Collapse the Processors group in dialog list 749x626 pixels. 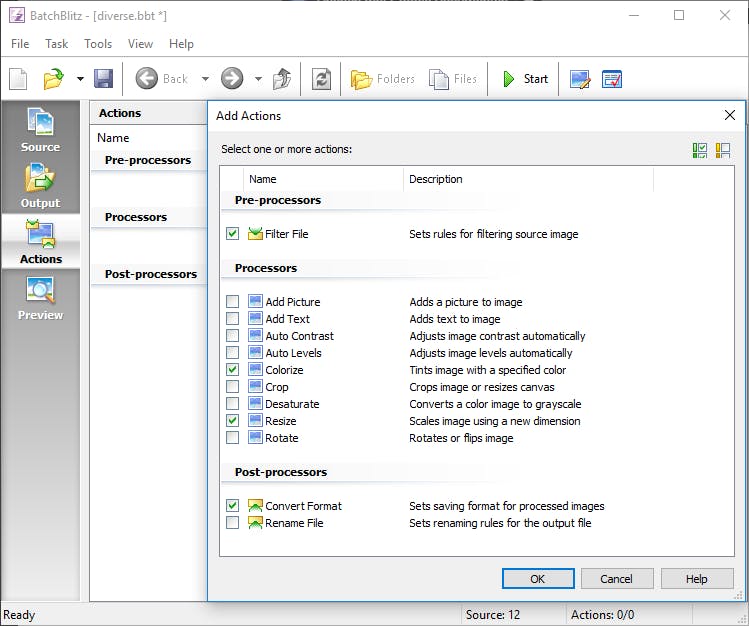266,268
